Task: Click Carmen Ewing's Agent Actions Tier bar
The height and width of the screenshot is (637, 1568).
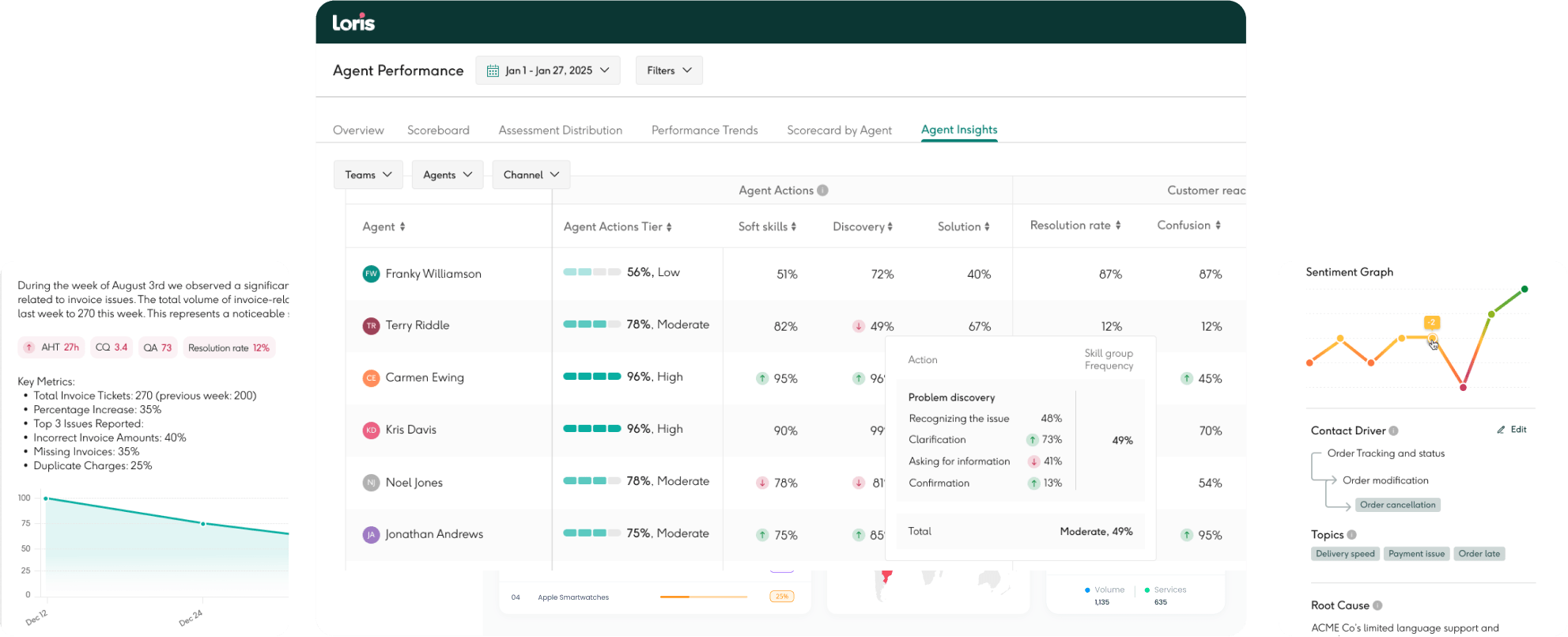Action: point(591,377)
